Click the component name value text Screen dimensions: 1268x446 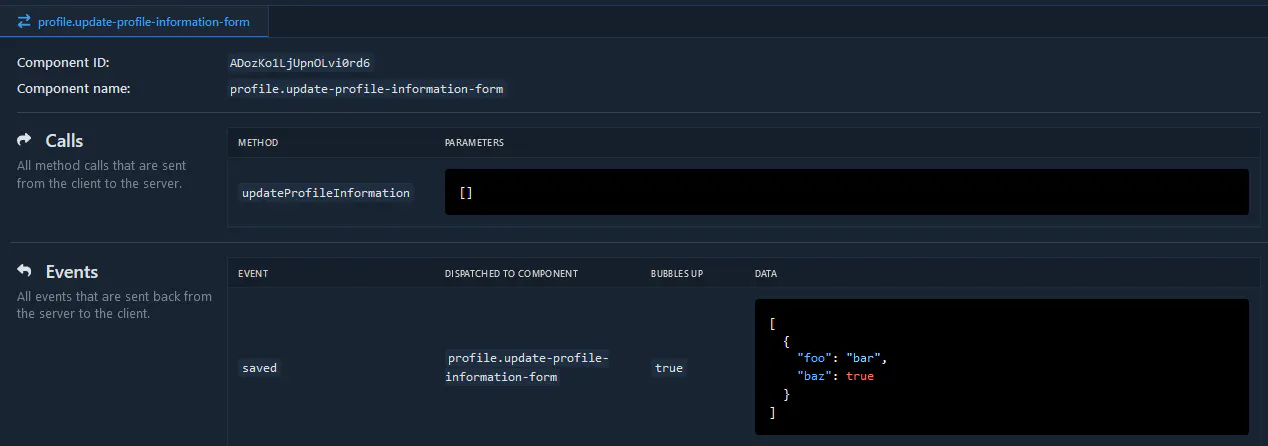[367, 89]
